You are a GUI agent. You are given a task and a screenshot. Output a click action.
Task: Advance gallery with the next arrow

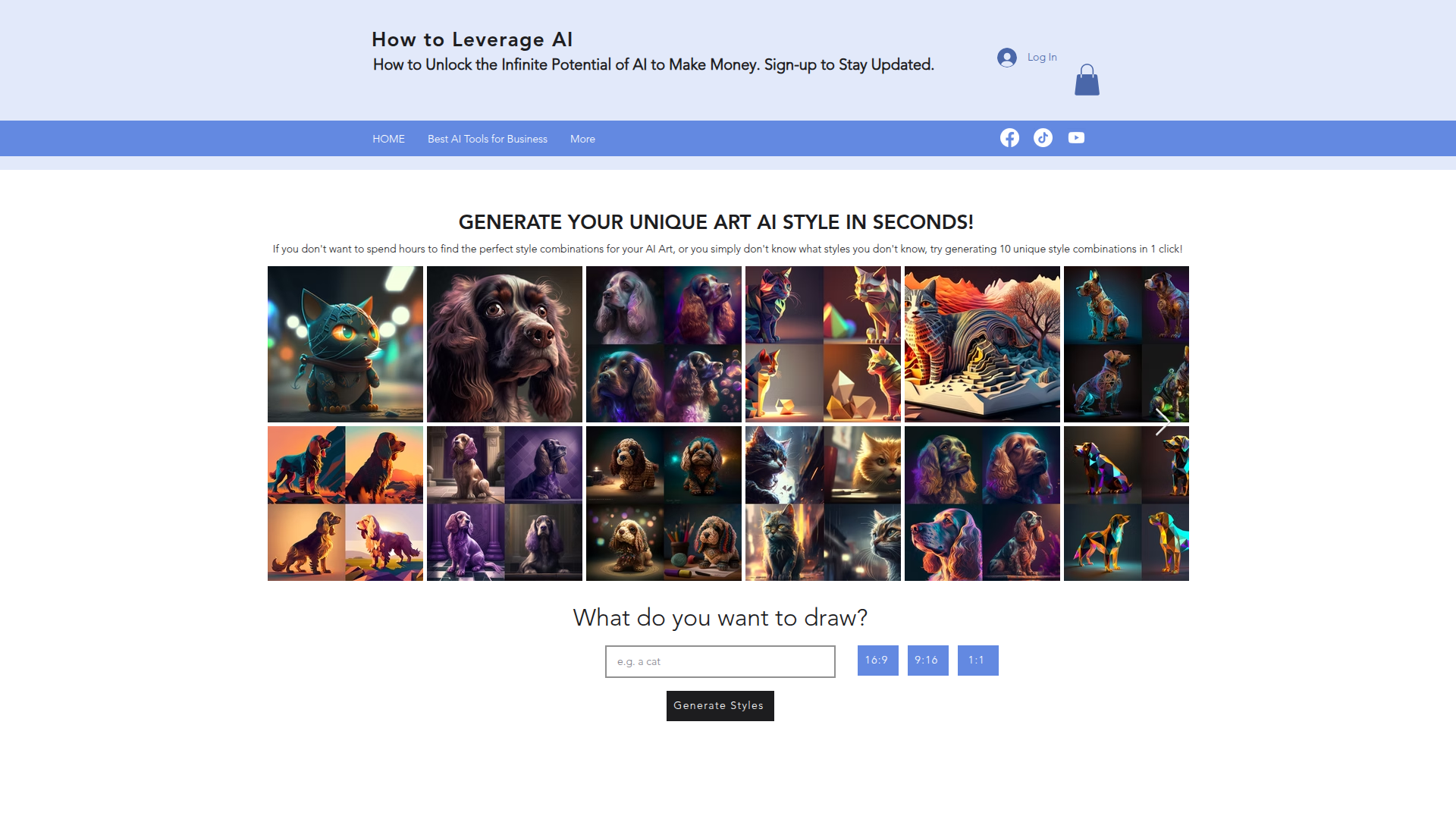tap(1162, 423)
